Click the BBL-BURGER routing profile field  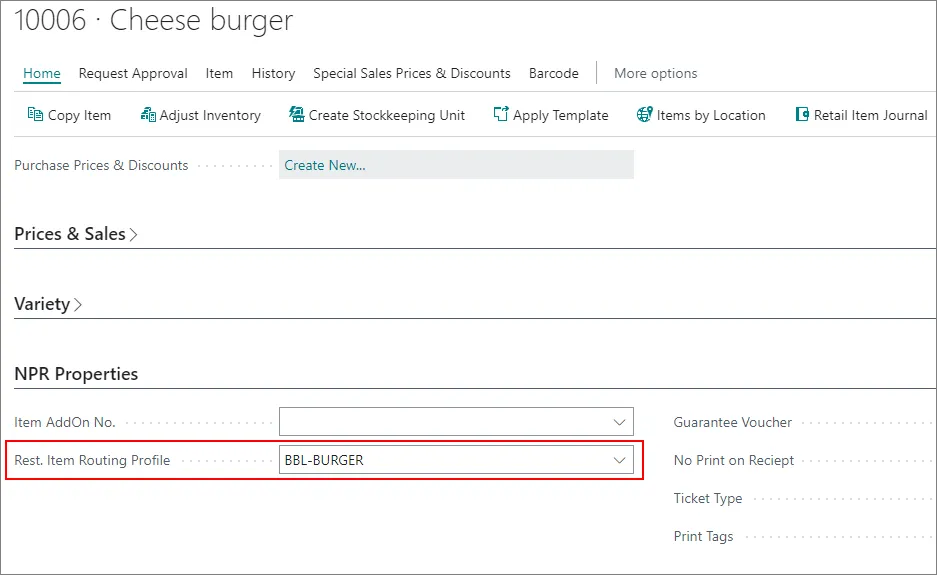click(456, 460)
